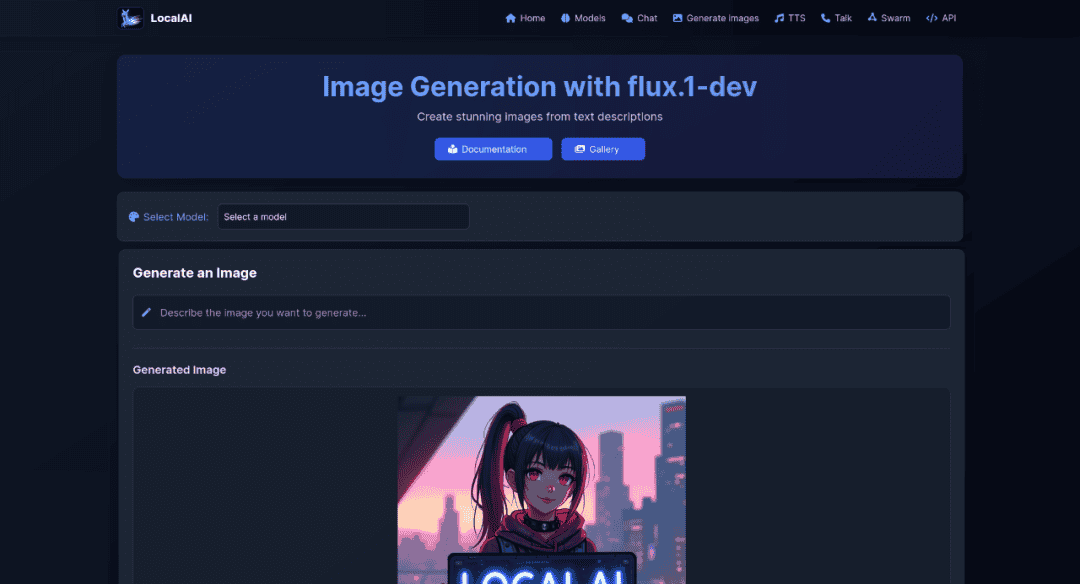The height and width of the screenshot is (584, 1080).
Task: Click the image description input field
Action: [541, 312]
